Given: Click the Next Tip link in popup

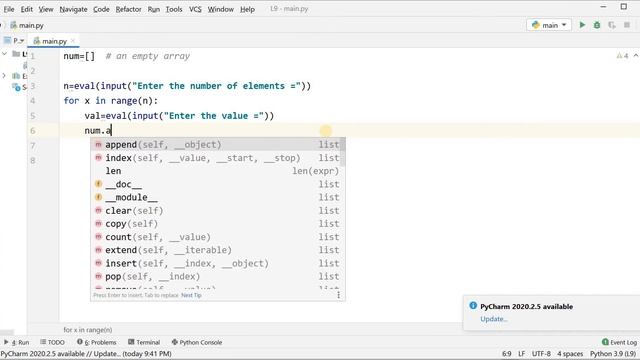Looking at the screenshot, I should [191, 295].
